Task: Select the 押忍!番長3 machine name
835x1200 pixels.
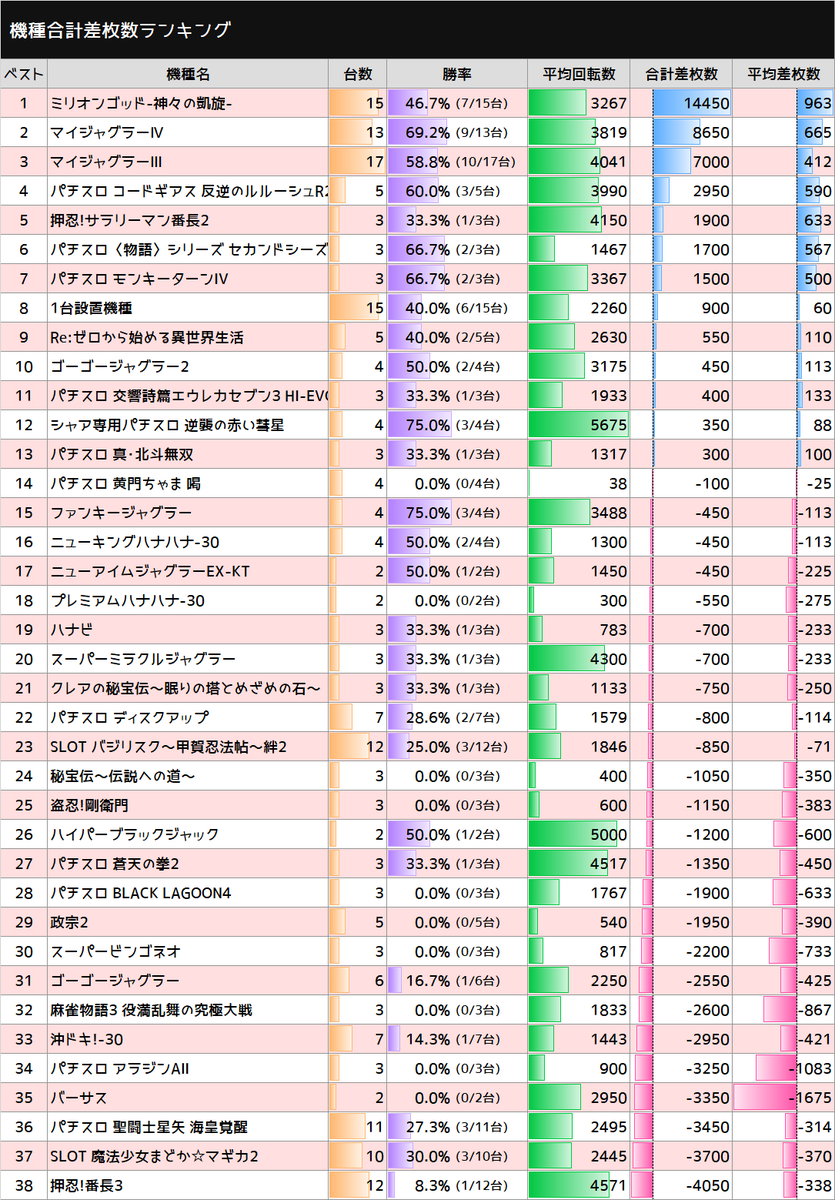Action: coord(86,1186)
